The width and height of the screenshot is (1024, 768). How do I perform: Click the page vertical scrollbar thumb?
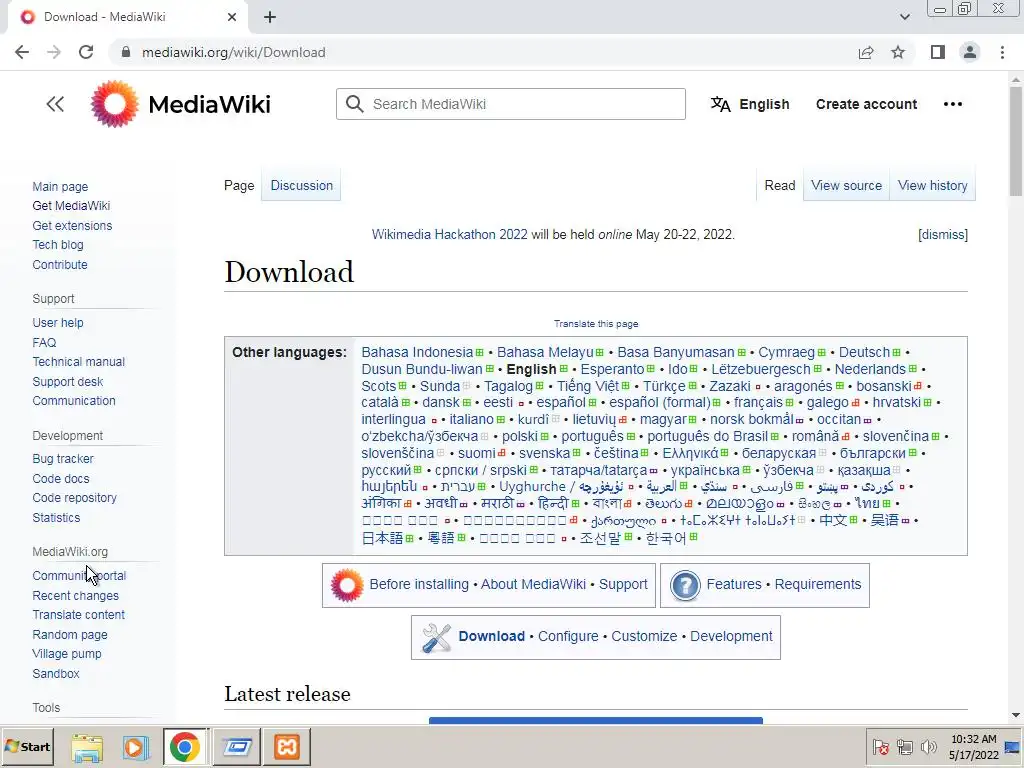click(1016, 141)
